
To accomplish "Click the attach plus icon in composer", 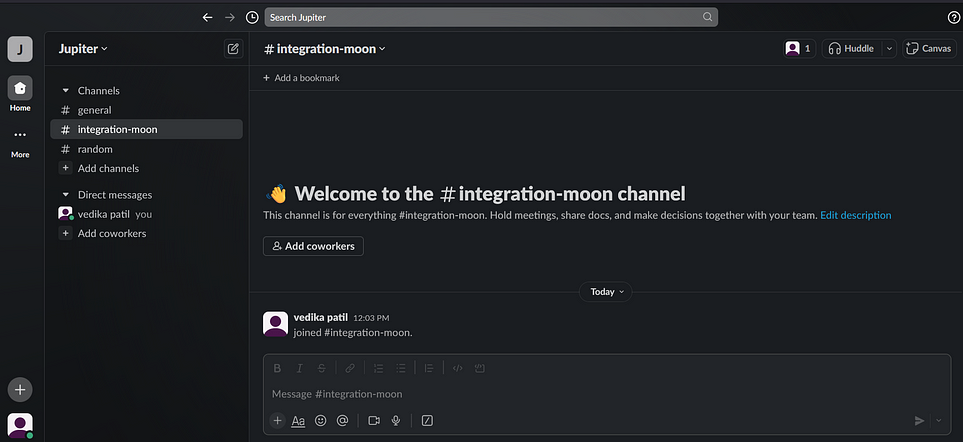I will 278,421.
